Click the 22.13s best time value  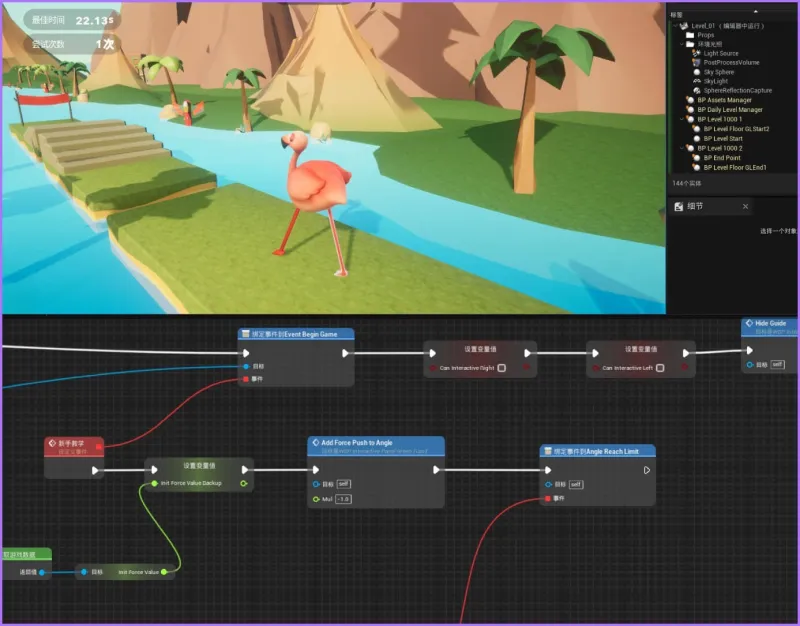[x=94, y=20]
